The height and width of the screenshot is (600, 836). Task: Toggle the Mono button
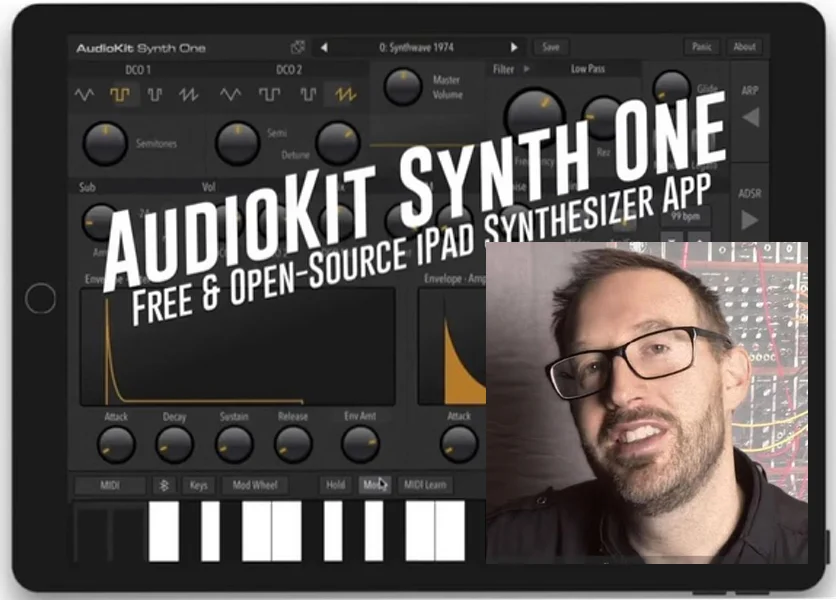pyautogui.click(x=375, y=485)
